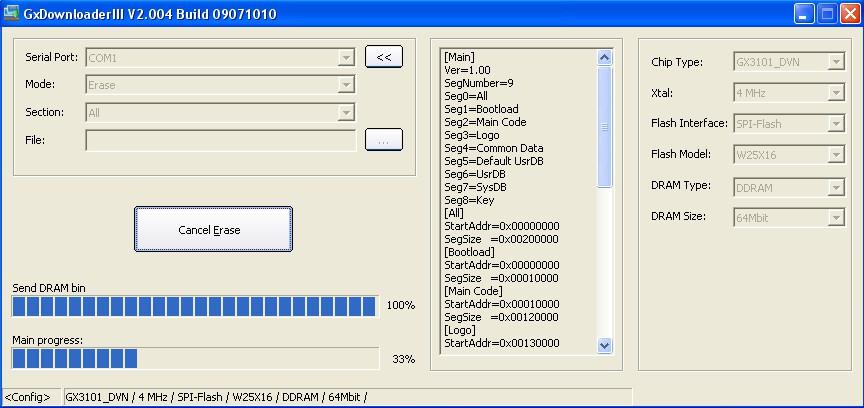Click inside the File path field
Image resolution: width=864 pixels, height=408 pixels.
[220, 140]
